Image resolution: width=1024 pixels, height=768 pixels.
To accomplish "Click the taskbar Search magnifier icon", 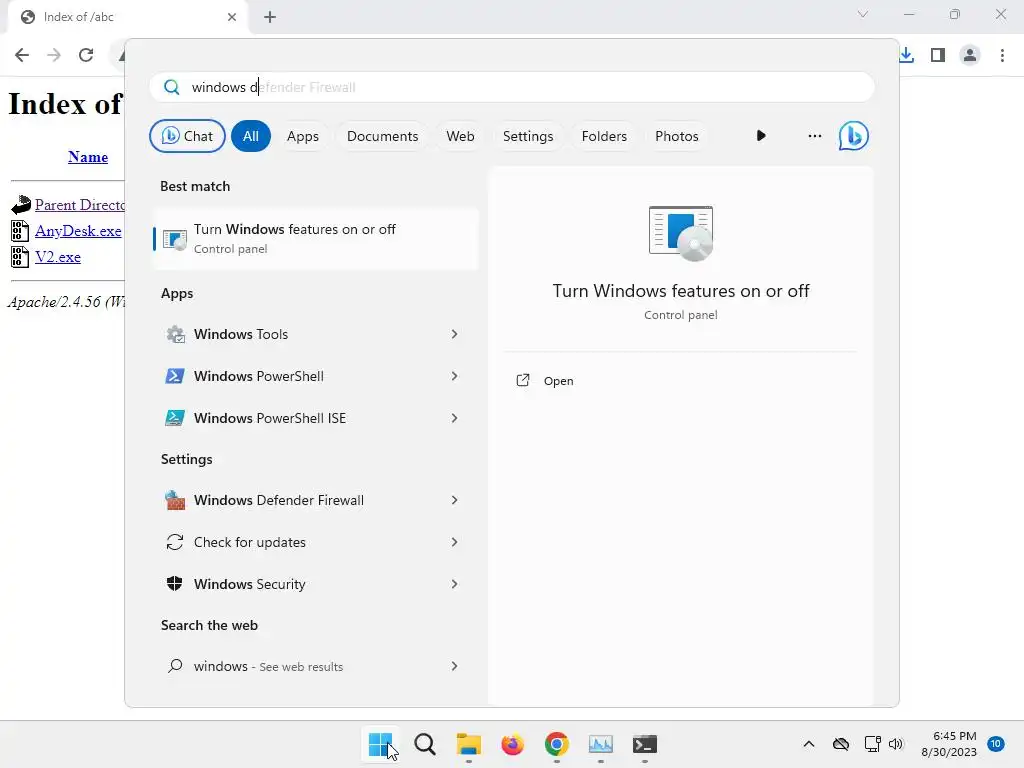I will (x=424, y=744).
